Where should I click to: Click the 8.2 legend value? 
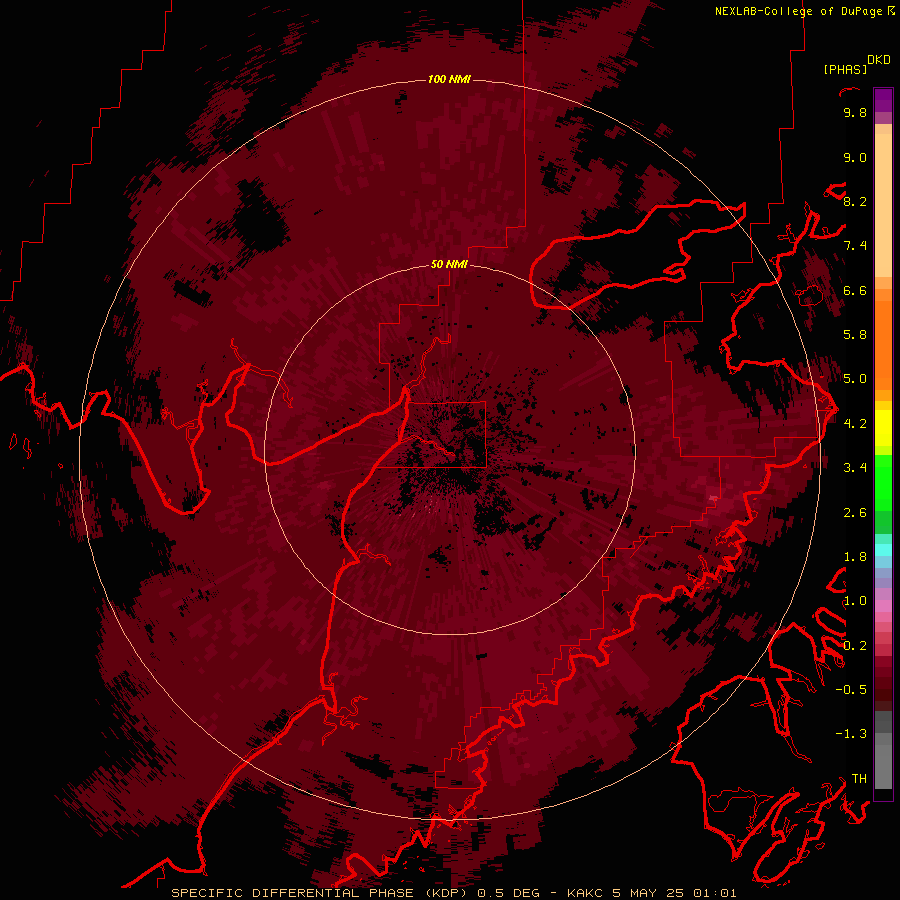(x=855, y=201)
